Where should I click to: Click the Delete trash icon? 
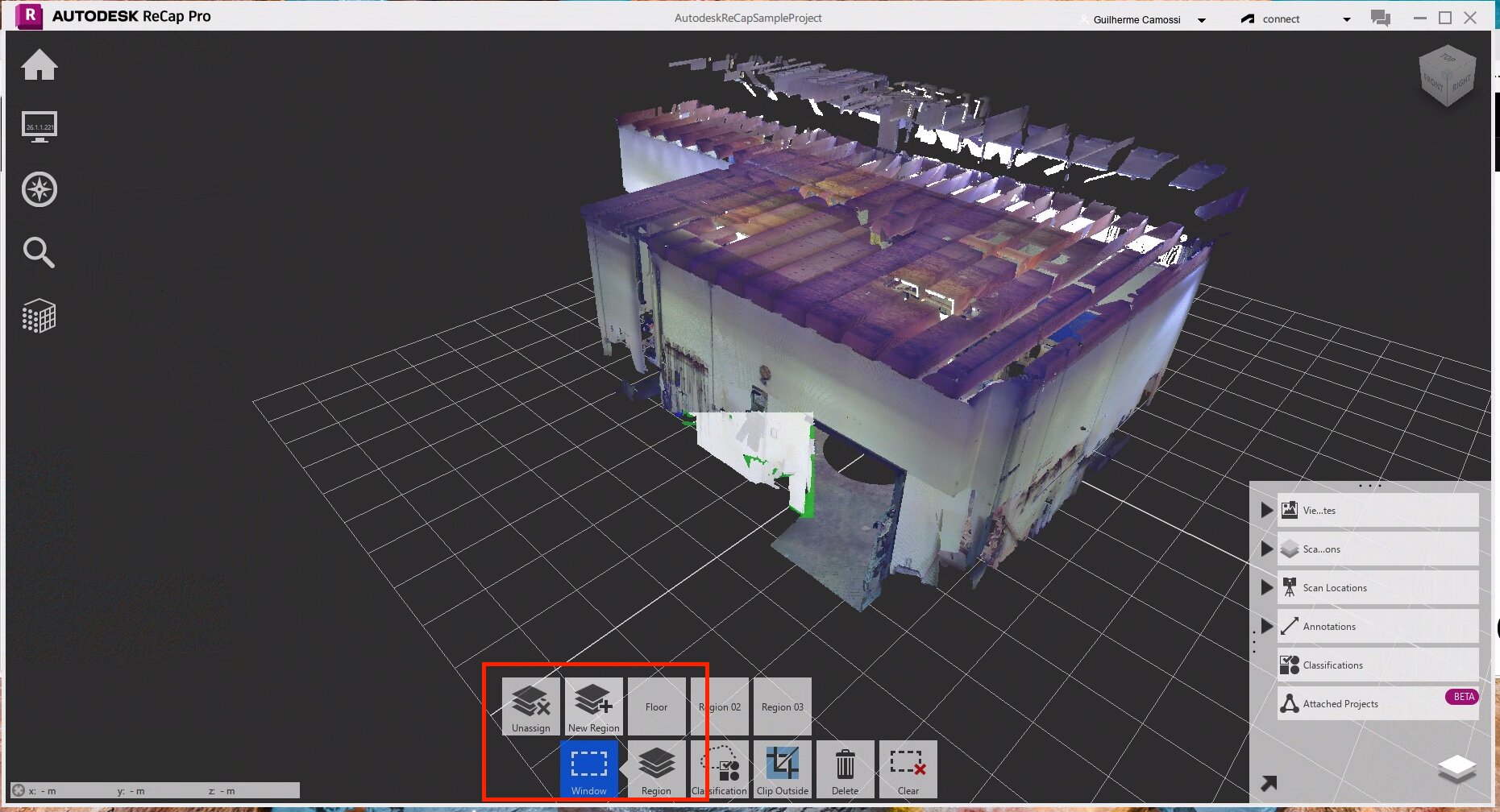pyautogui.click(x=845, y=769)
